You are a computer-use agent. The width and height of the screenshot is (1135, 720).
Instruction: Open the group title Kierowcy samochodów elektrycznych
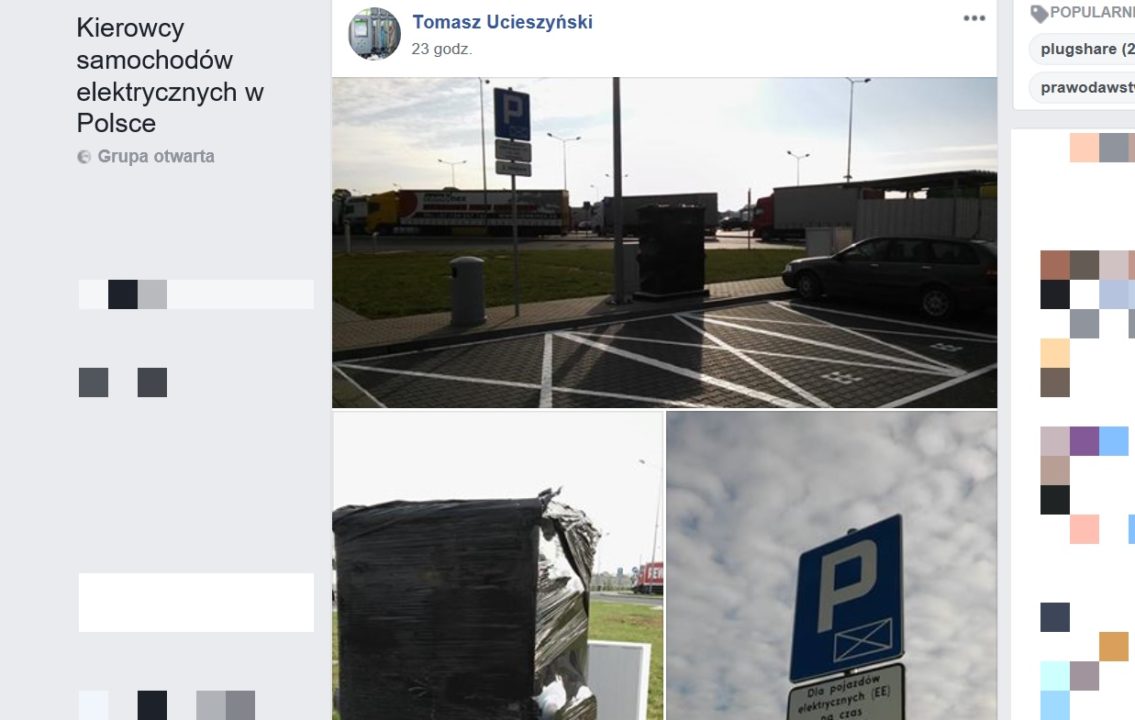tap(170, 75)
